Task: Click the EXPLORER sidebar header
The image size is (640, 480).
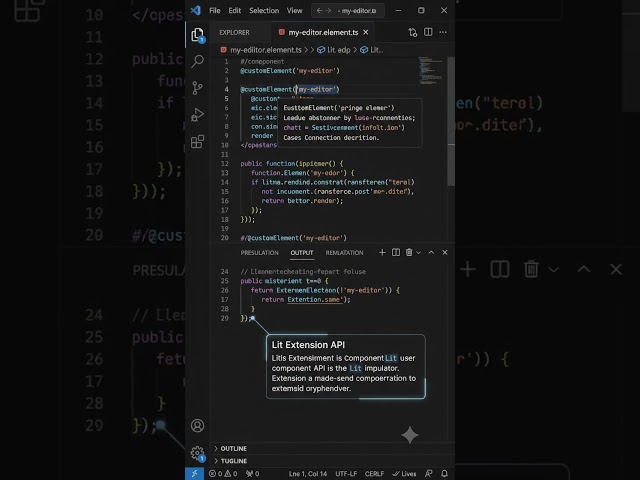Action: pos(234,32)
